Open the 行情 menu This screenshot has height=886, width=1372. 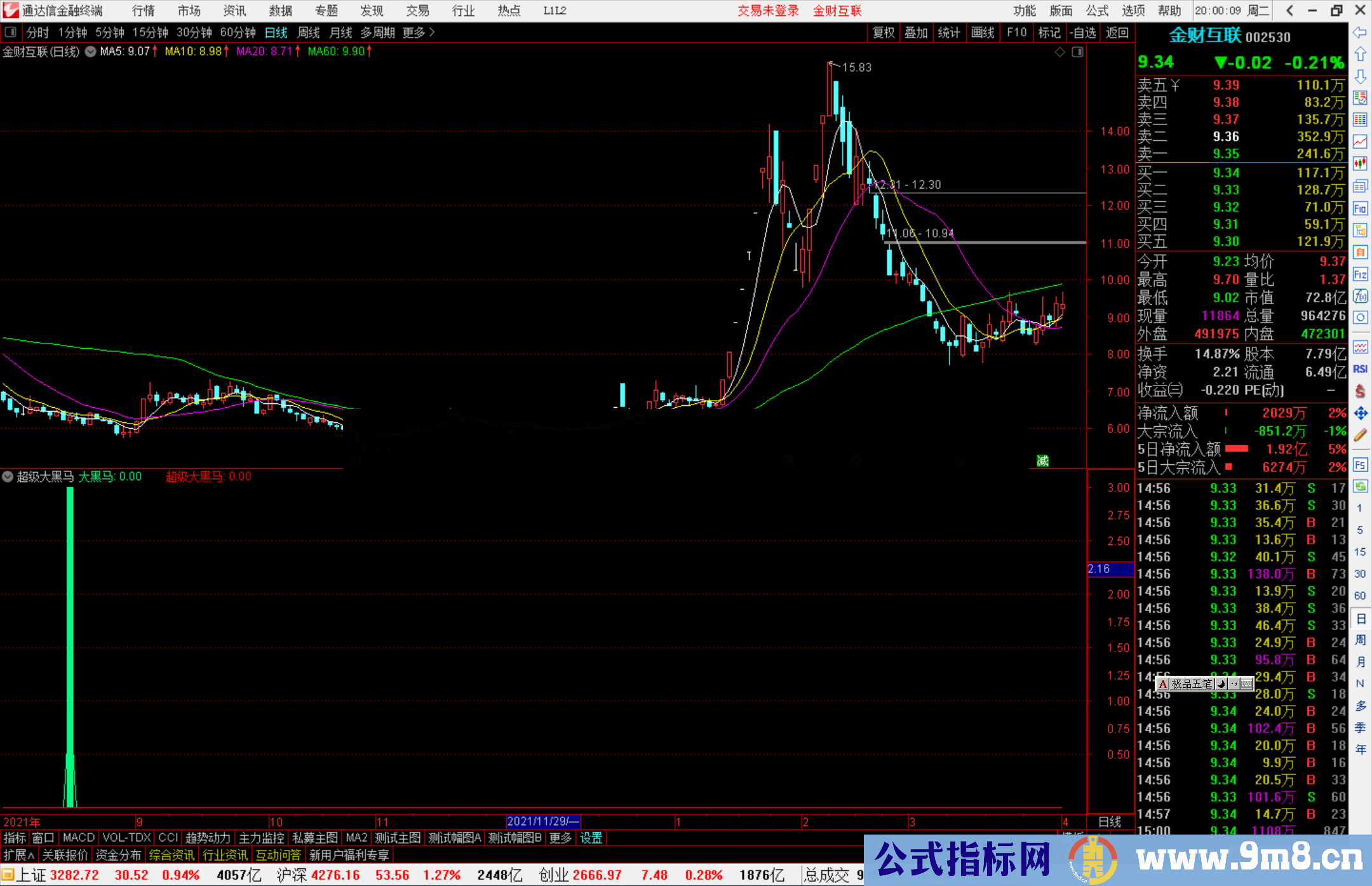[143, 10]
